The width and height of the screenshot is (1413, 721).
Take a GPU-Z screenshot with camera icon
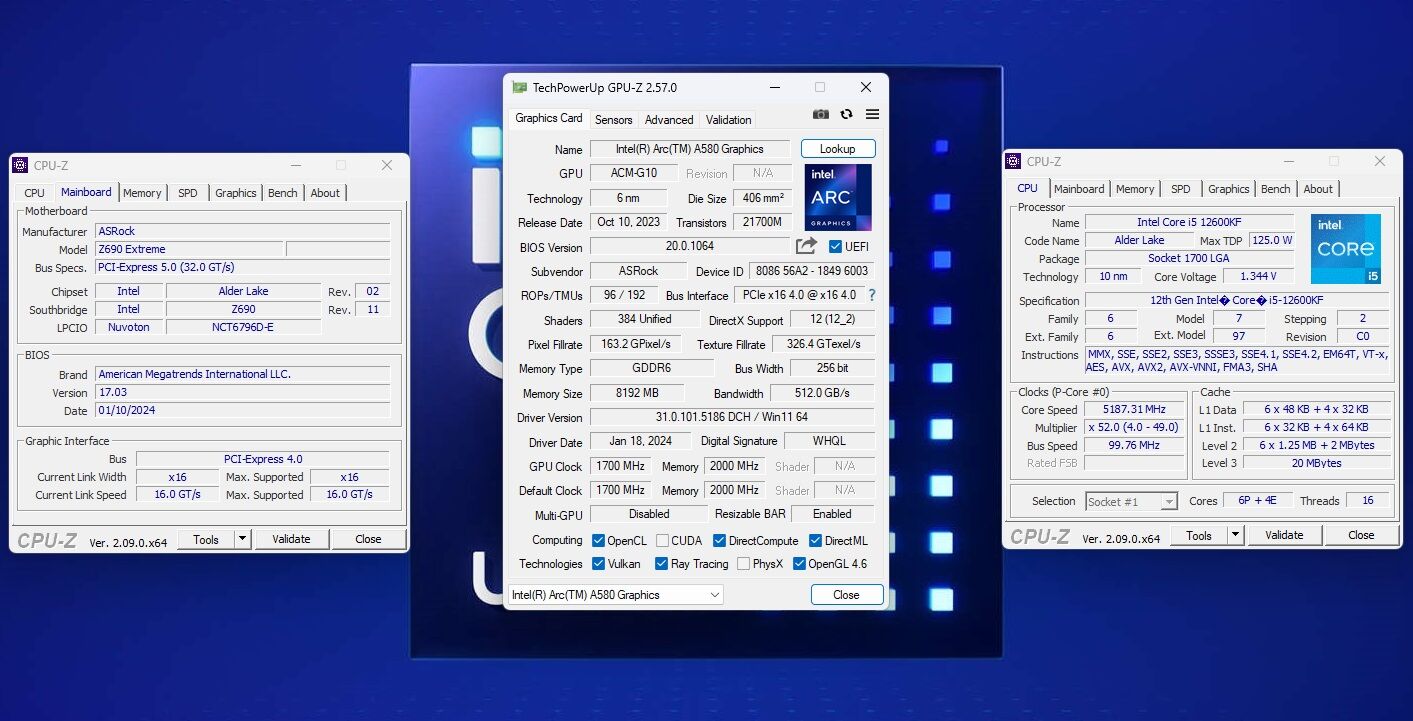(821, 115)
